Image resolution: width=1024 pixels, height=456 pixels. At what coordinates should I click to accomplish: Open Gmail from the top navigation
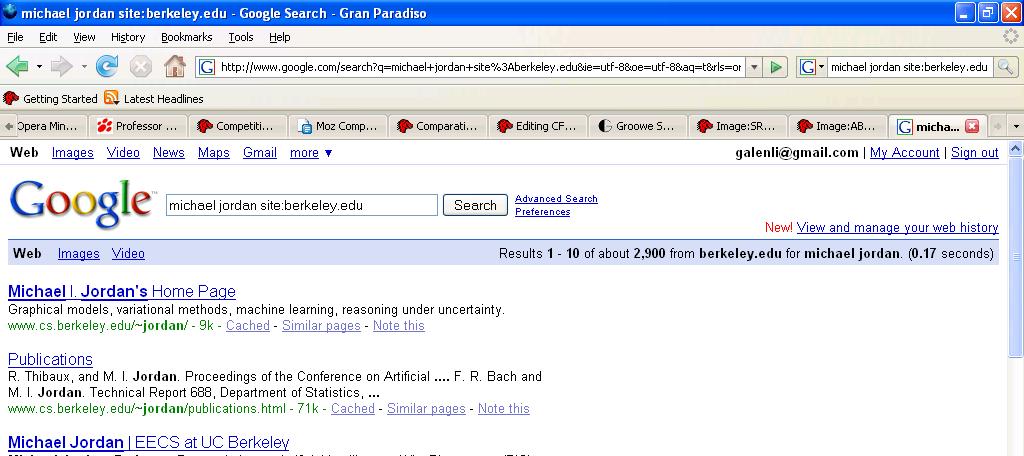coord(260,152)
